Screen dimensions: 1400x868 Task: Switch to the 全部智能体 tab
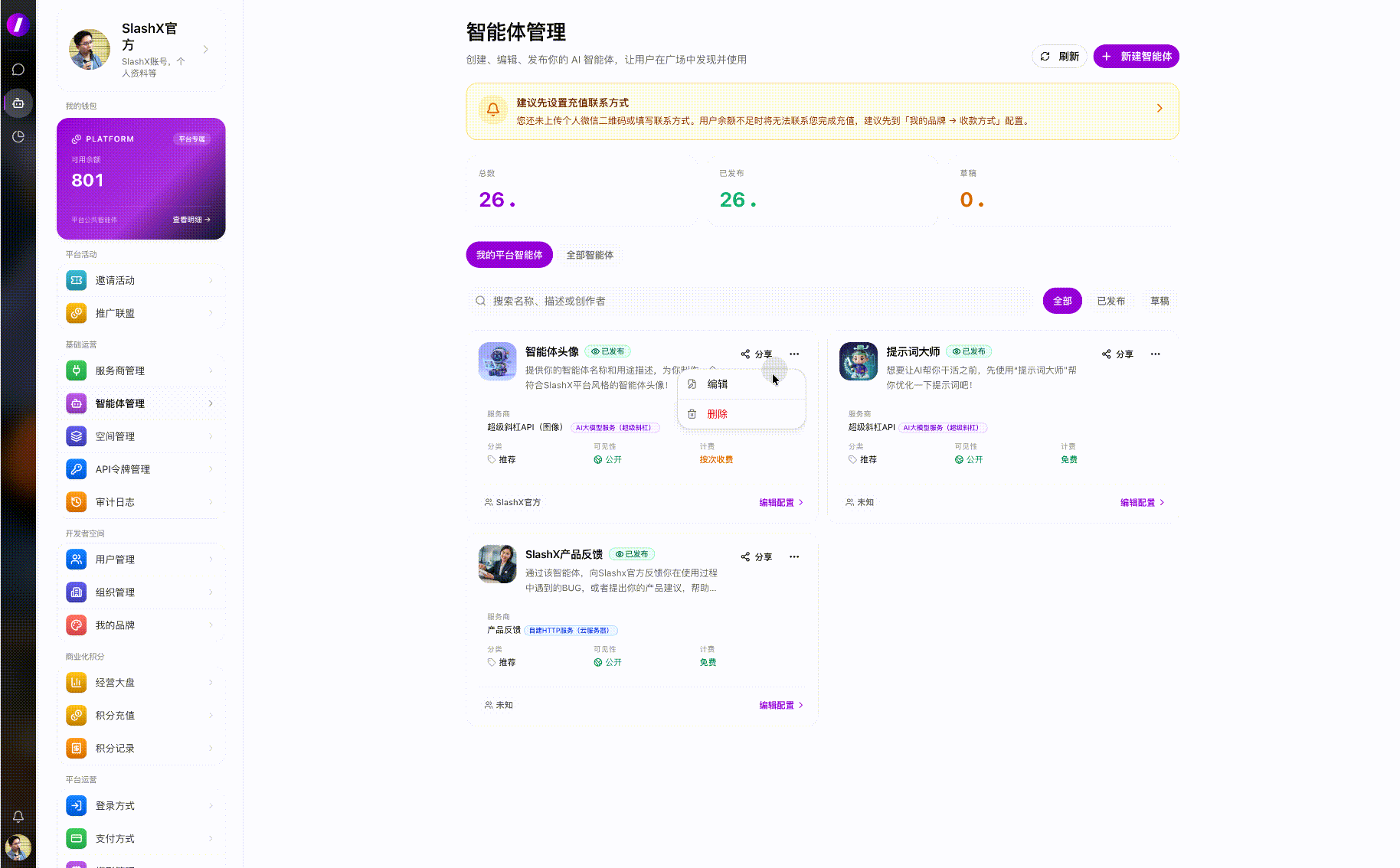590,255
